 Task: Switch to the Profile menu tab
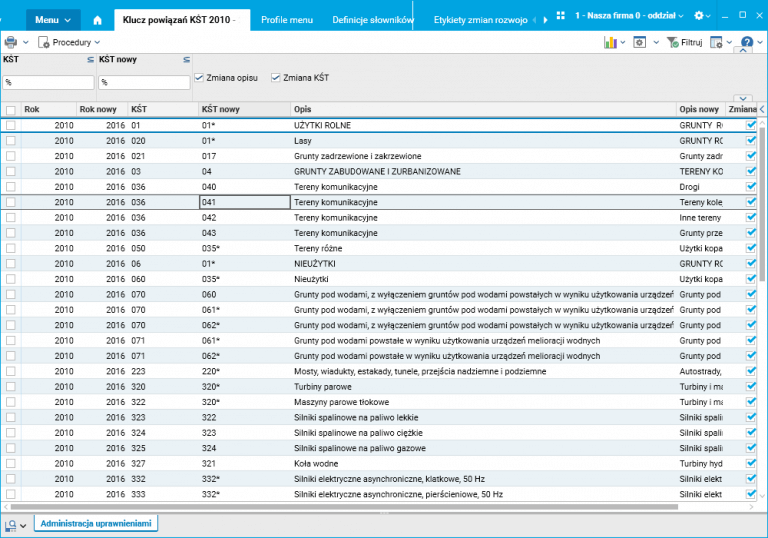coord(286,19)
